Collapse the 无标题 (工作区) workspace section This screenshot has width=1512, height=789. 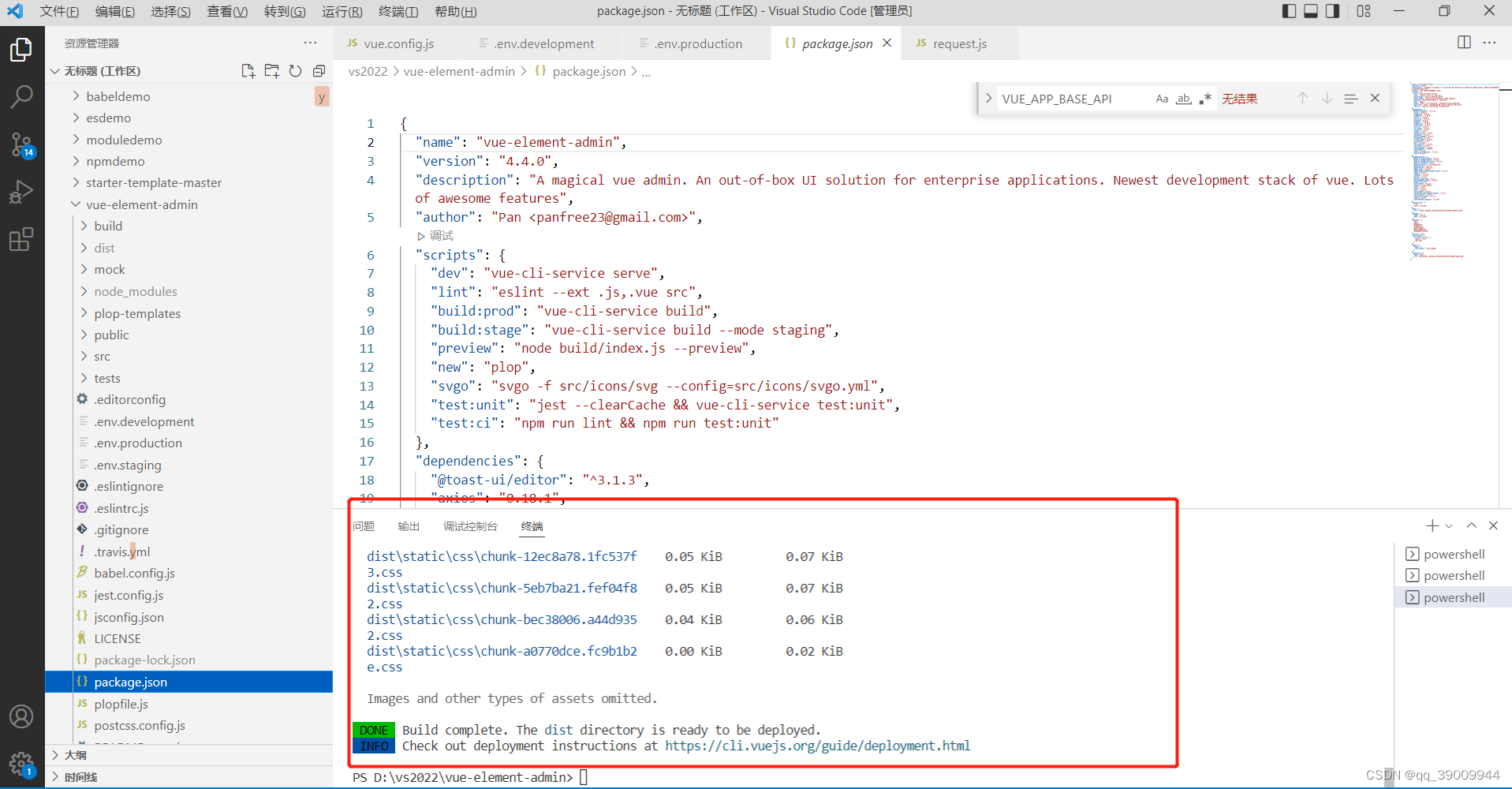click(103, 71)
